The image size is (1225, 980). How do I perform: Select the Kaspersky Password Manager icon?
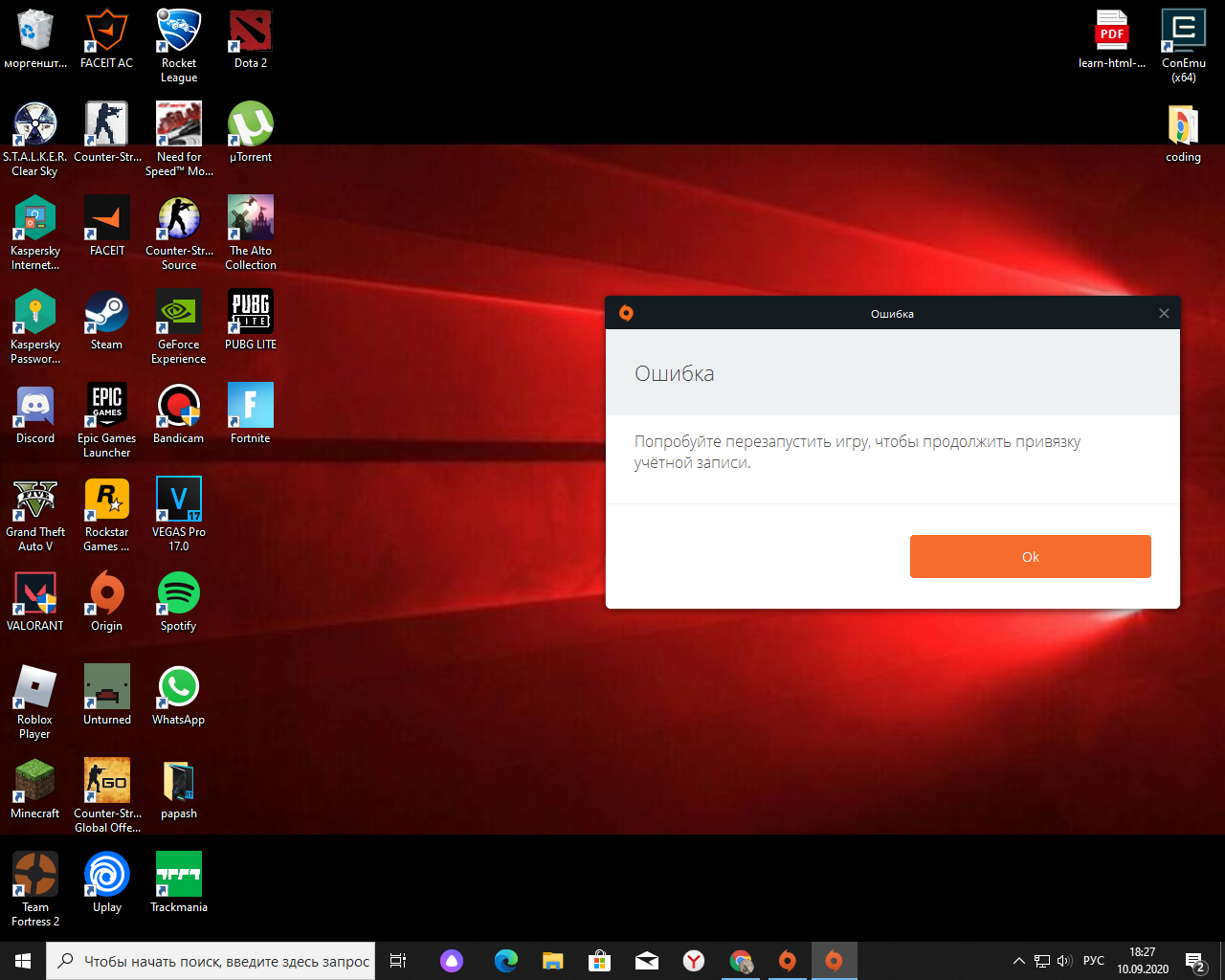35,327
